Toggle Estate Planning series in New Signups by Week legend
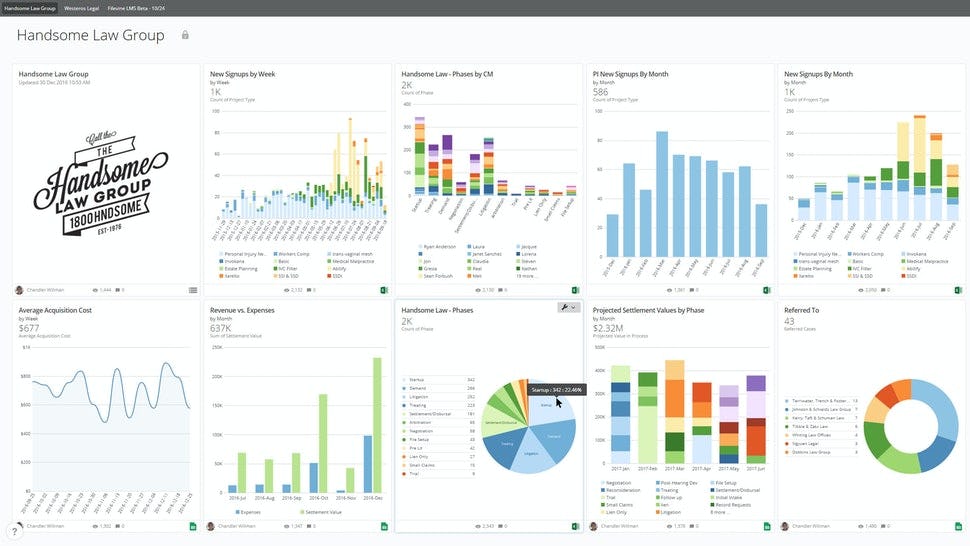Screen dimensions: 970x546 (239, 269)
